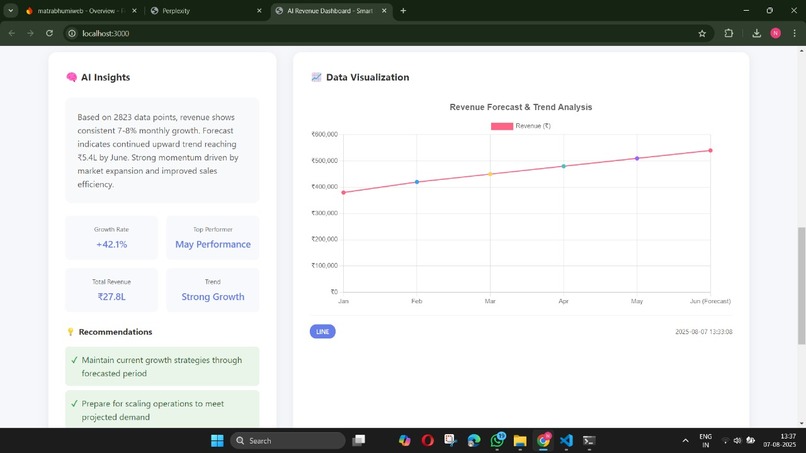
Task: Click the January data point on chart
Action: point(343,192)
